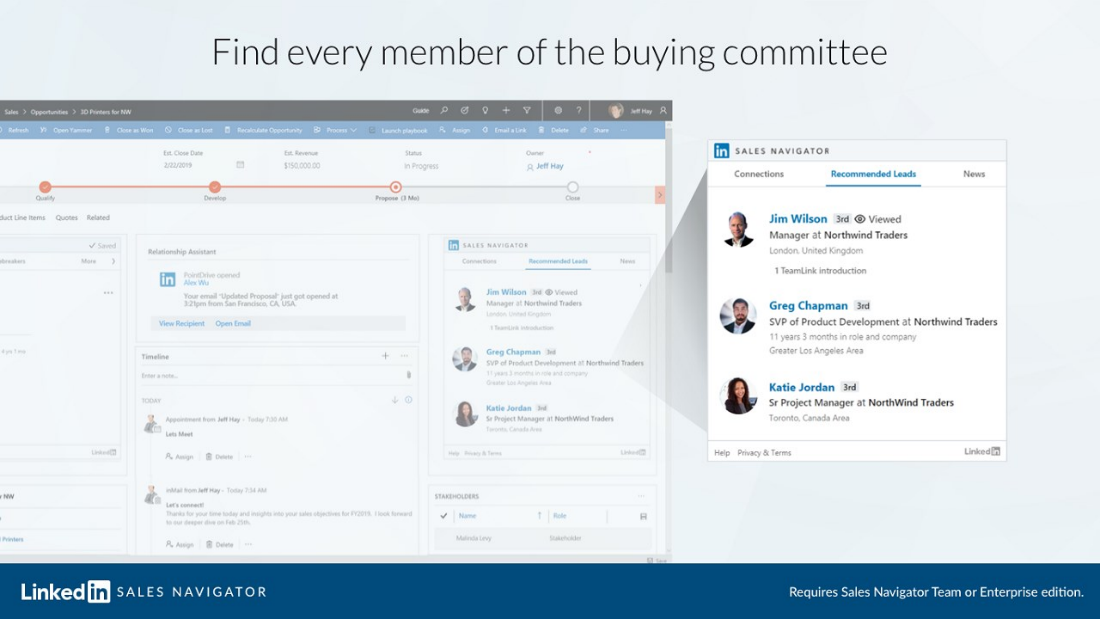
Task: Open the Related tab on the opportunity
Action: (x=97, y=217)
